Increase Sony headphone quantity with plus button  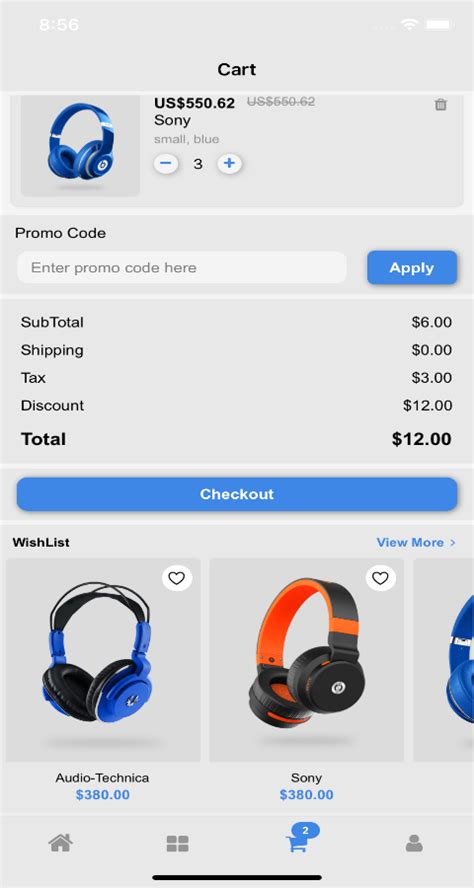pyautogui.click(x=229, y=164)
